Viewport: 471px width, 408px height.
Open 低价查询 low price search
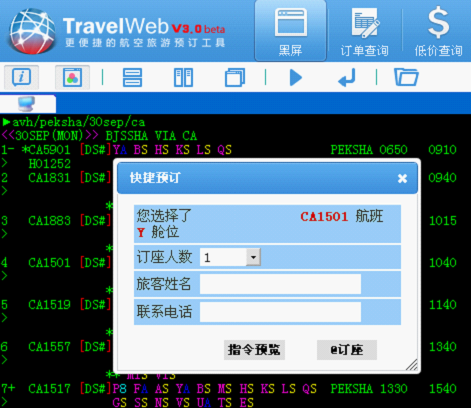[438, 31]
